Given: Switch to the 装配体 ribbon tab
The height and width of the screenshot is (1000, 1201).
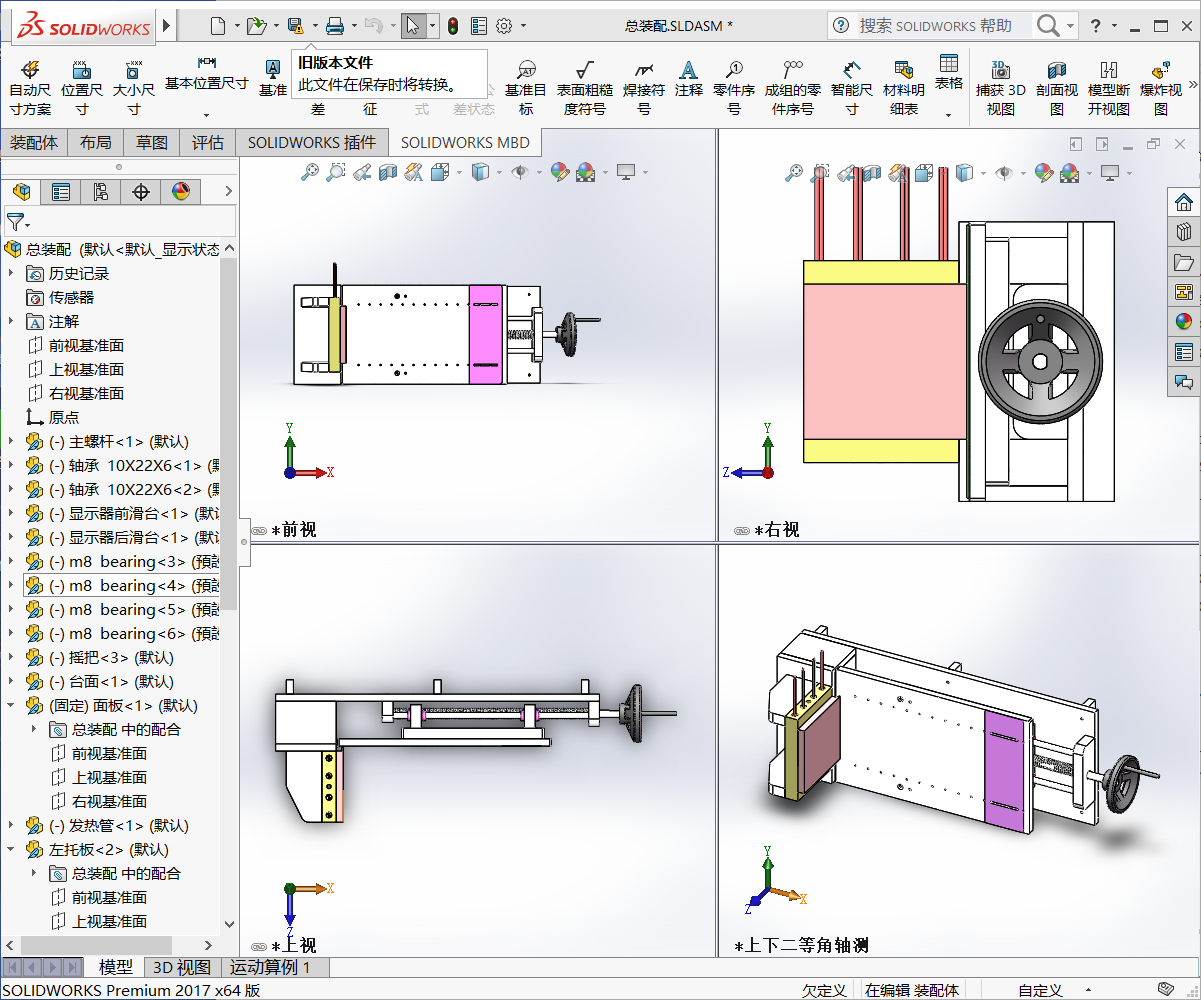Looking at the screenshot, I should click(34, 142).
